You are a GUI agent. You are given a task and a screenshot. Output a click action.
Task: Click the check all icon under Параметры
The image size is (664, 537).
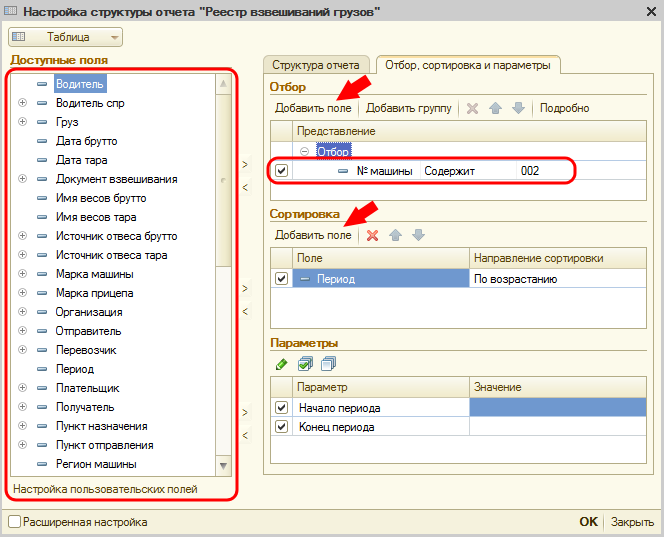305,363
